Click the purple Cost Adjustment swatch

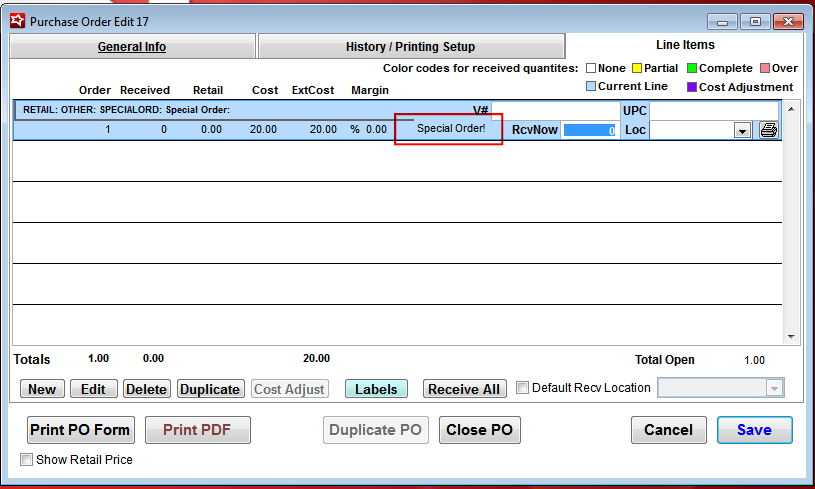pos(692,87)
